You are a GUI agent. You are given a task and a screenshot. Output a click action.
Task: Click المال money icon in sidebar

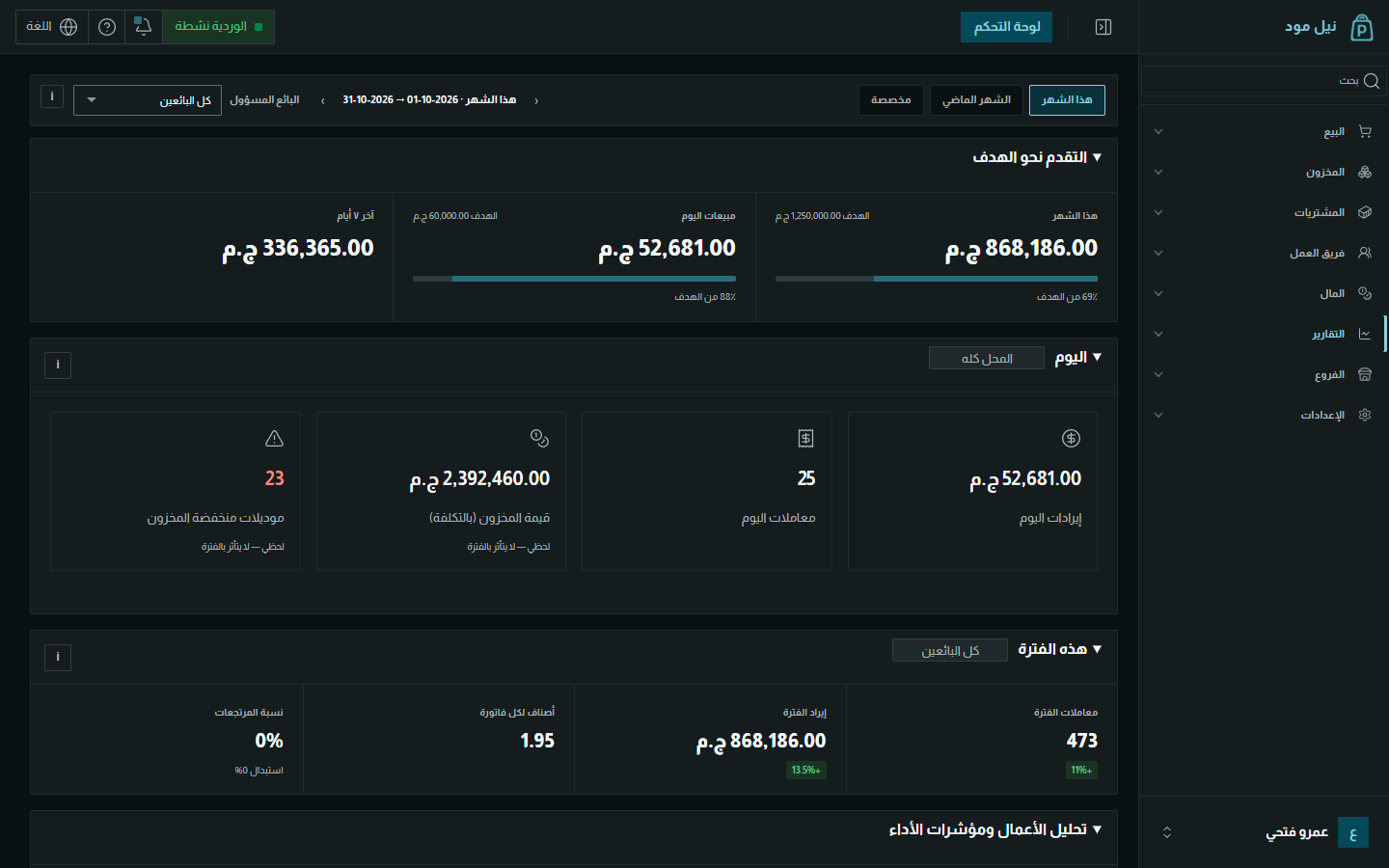[1365, 293]
